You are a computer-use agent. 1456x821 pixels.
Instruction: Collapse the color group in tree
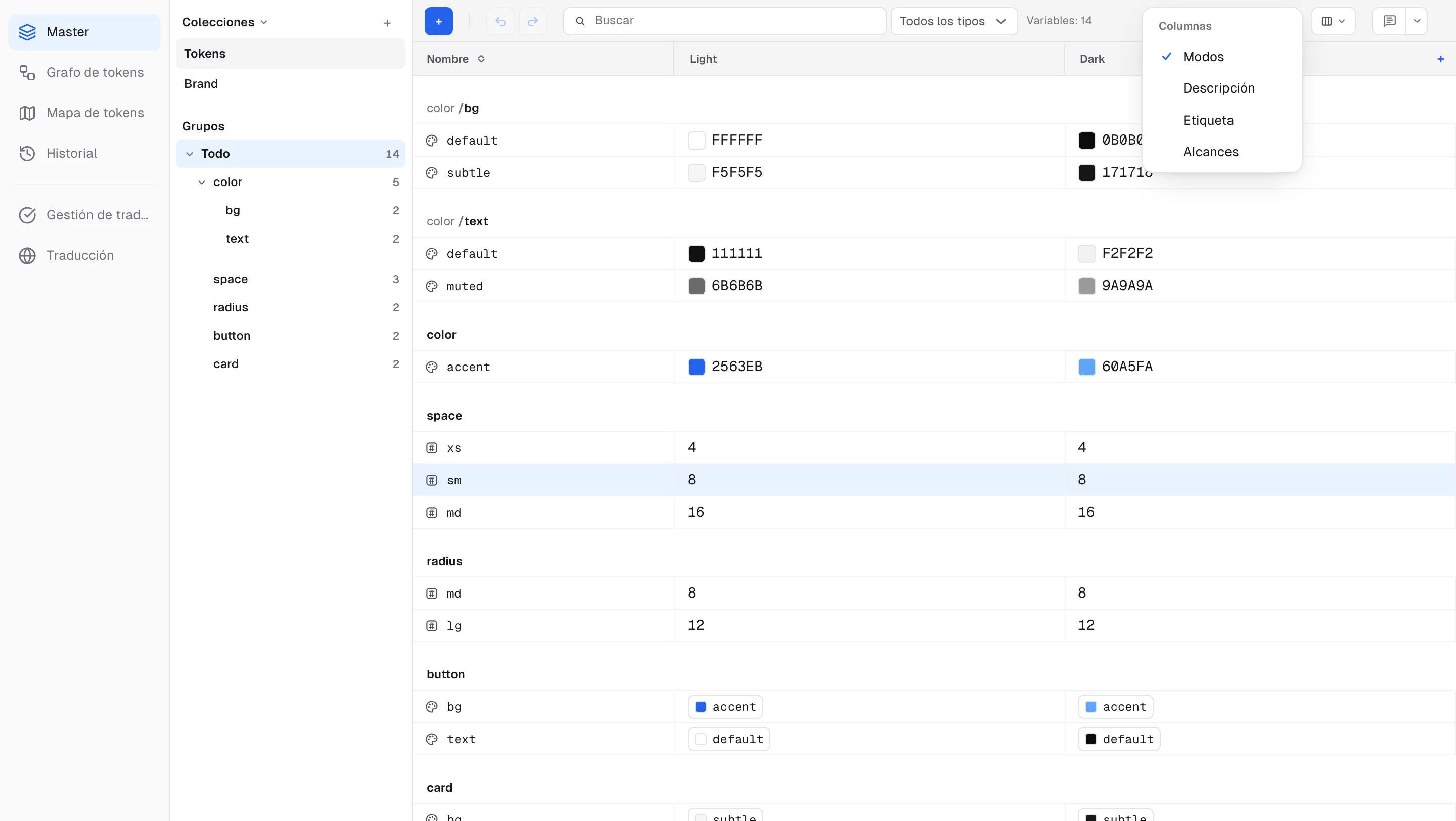[x=201, y=182]
